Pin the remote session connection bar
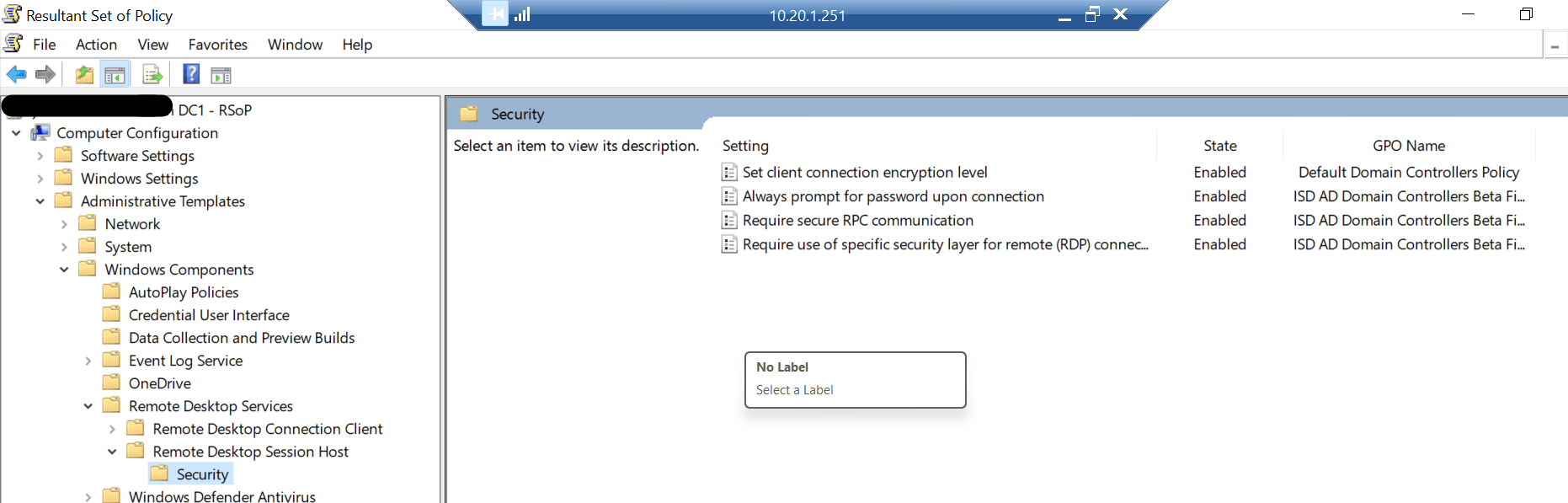Viewport: 1568px width, 503px height. click(x=495, y=14)
